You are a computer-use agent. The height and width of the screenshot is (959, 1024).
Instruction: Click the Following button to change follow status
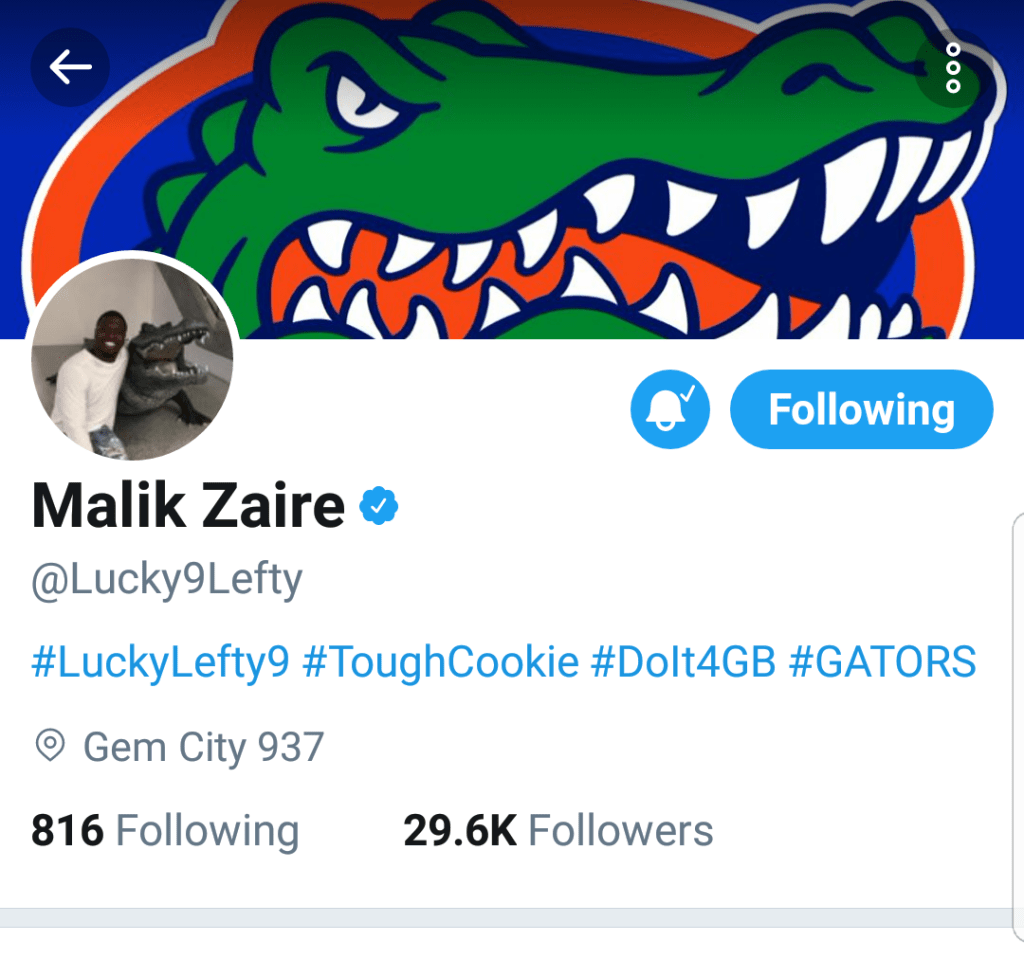click(861, 408)
